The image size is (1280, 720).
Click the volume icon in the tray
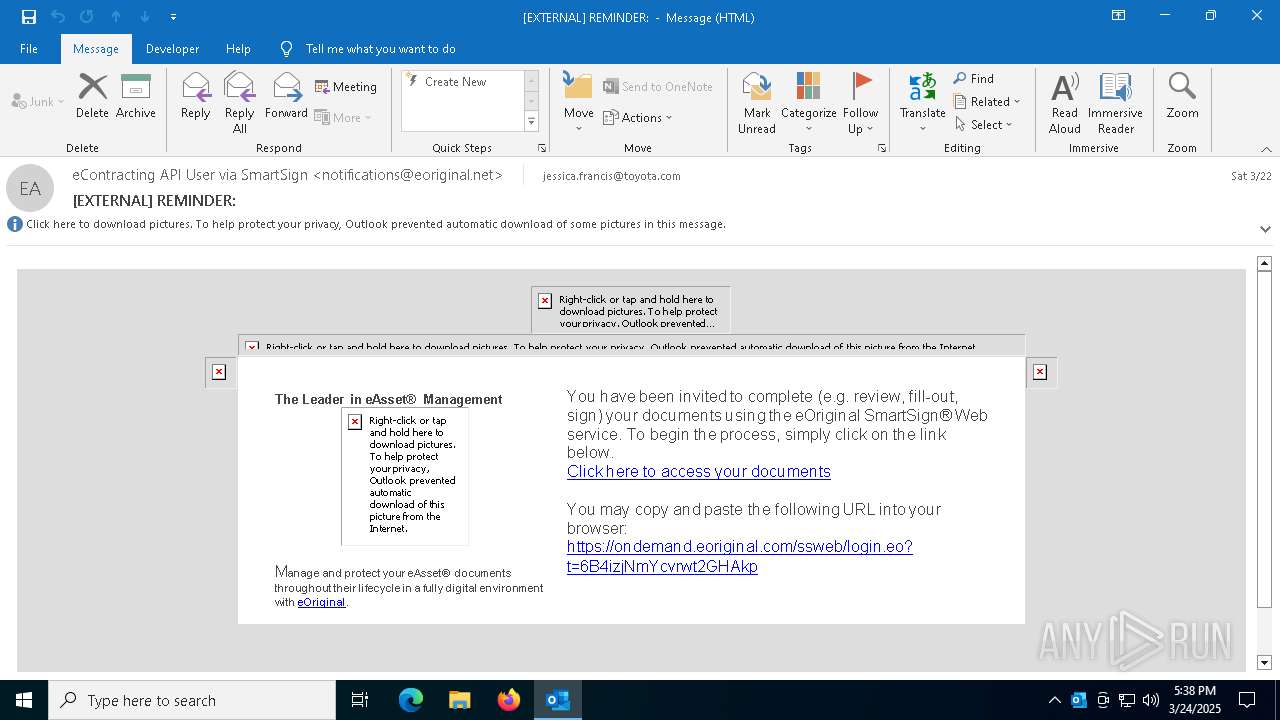point(1150,700)
